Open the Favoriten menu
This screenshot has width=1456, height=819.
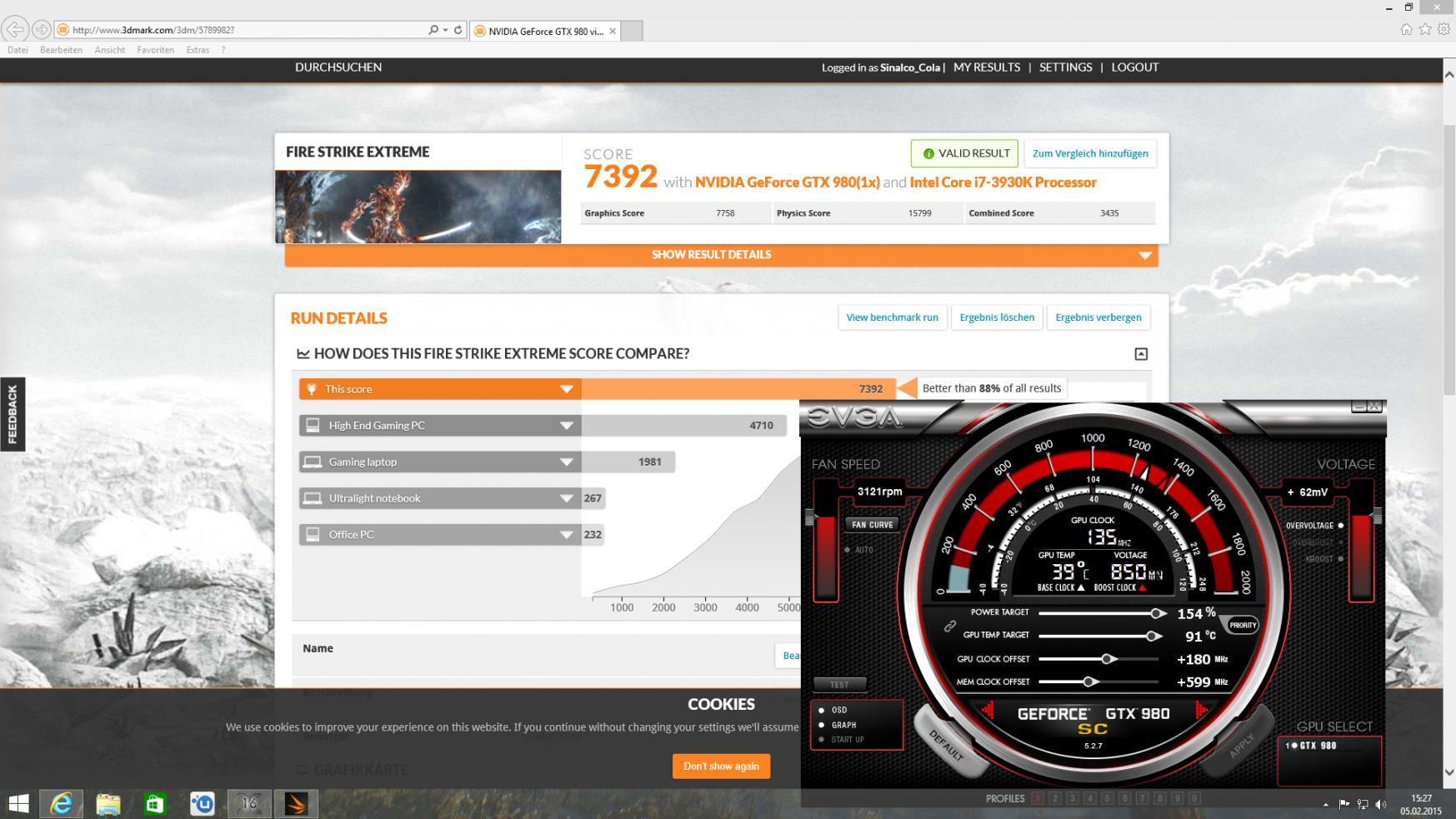click(x=156, y=50)
